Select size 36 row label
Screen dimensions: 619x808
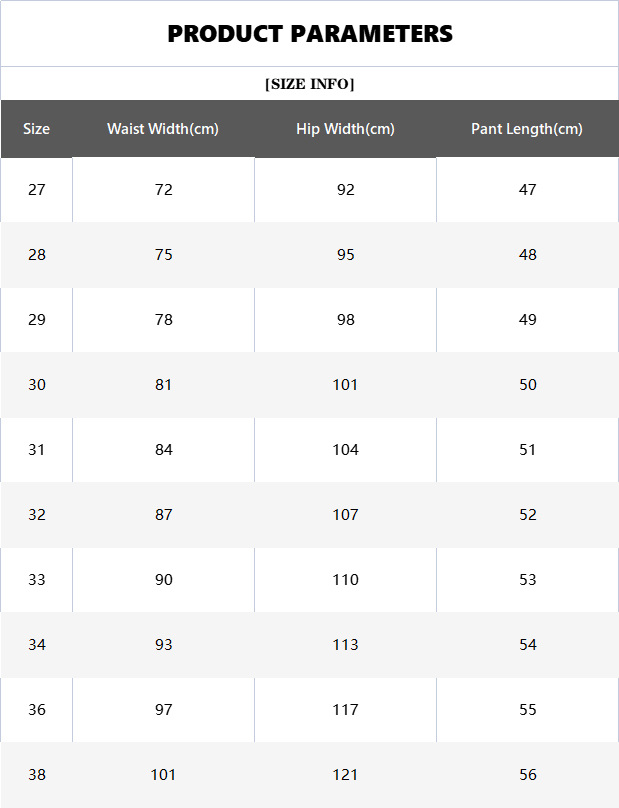[37, 710]
